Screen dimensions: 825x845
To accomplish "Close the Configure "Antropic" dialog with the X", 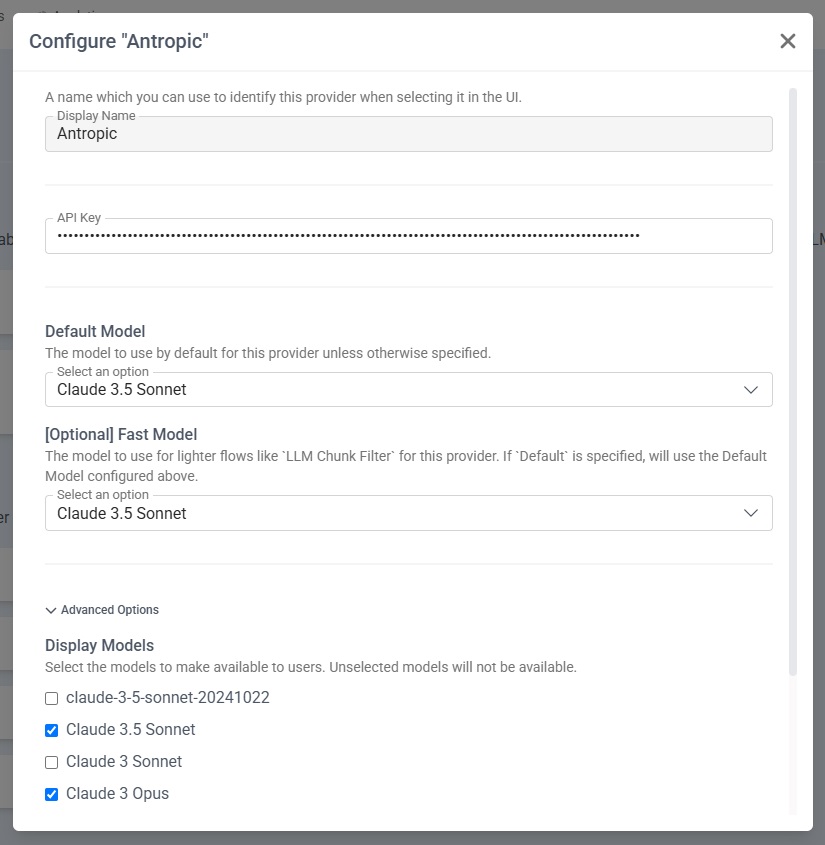I will [x=788, y=41].
